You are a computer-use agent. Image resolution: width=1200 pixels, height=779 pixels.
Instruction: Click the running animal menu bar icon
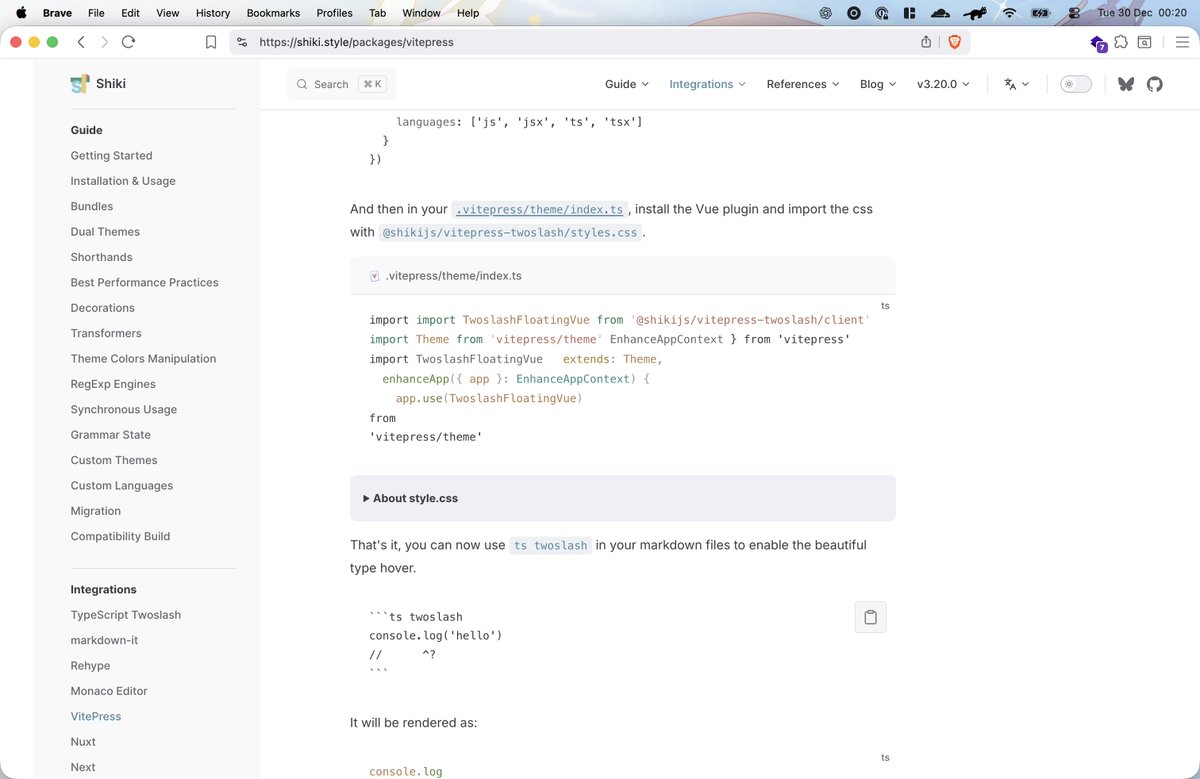click(975, 13)
